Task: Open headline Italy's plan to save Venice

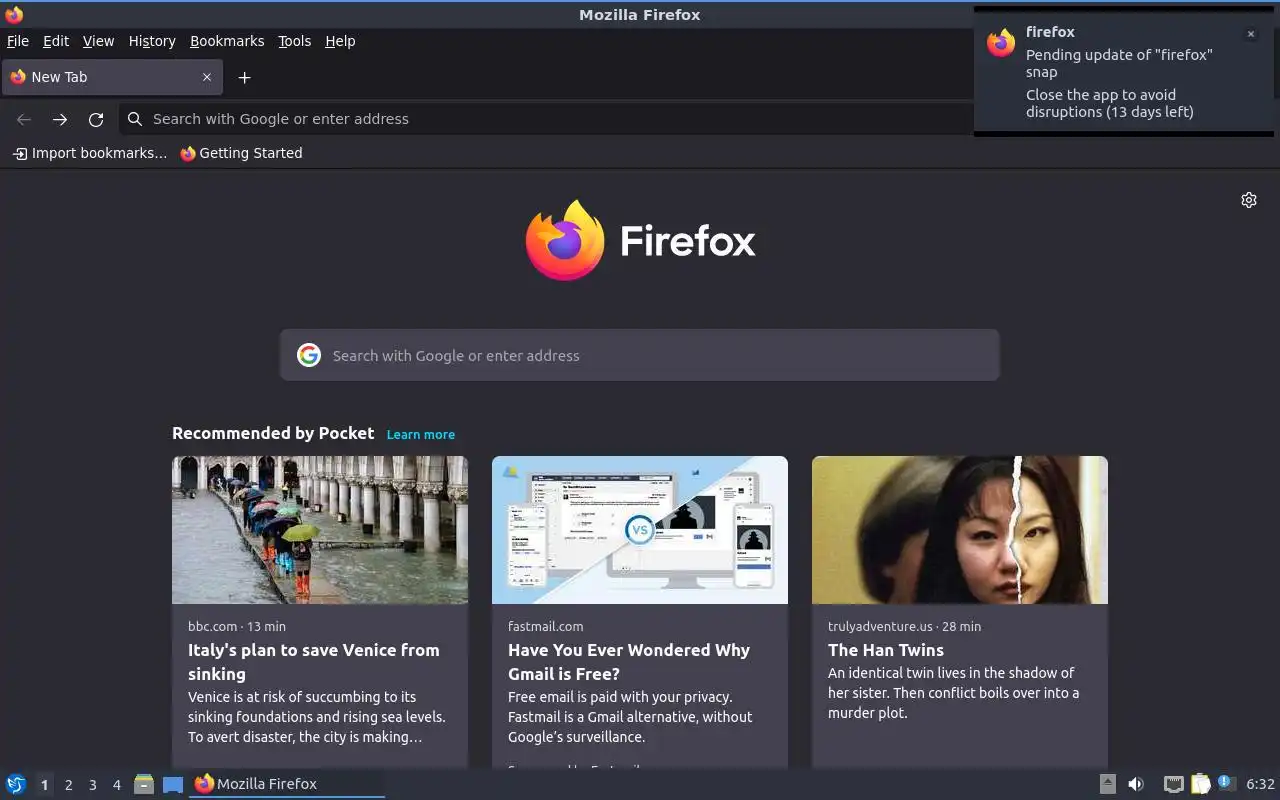Action: tap(314, 662)
